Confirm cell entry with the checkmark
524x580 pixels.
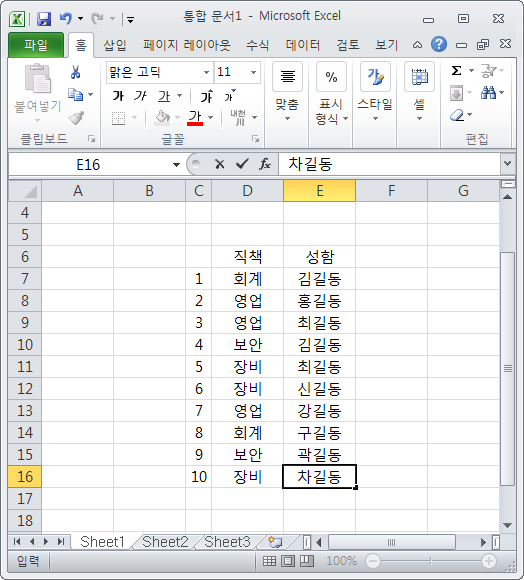[x=242, y=164]
